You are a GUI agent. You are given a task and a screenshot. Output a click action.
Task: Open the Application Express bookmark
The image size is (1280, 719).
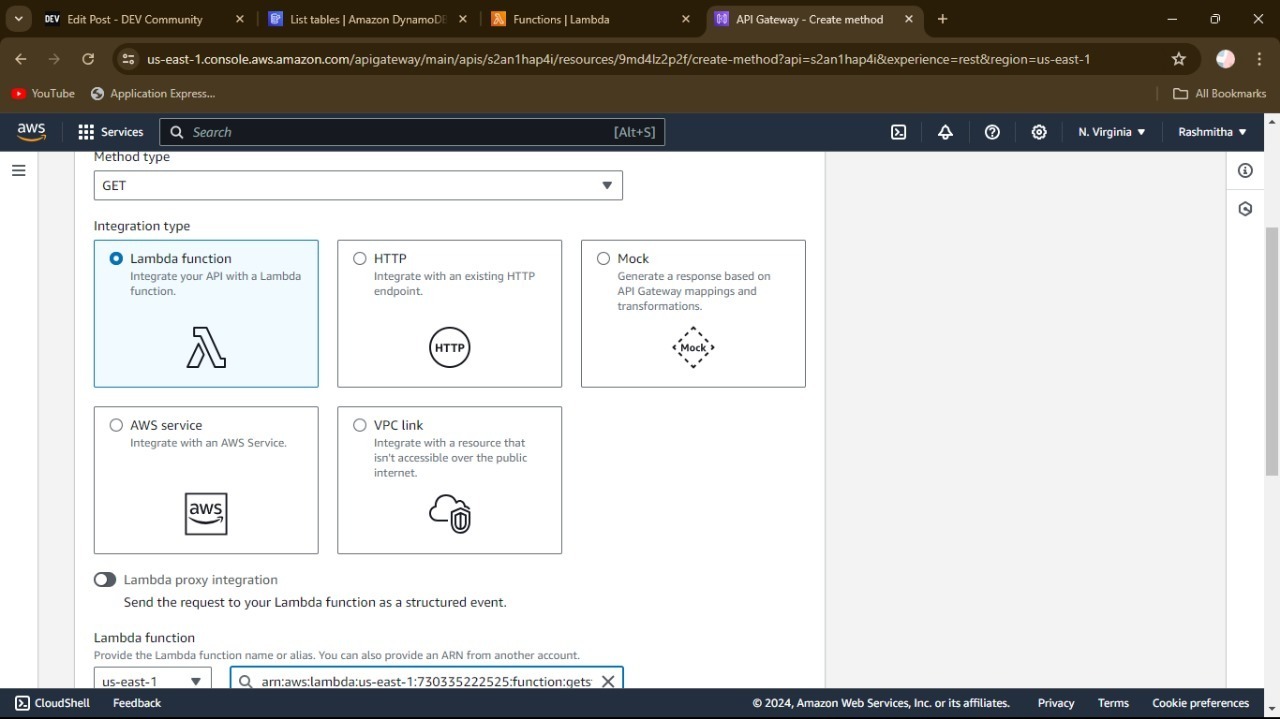152,93
